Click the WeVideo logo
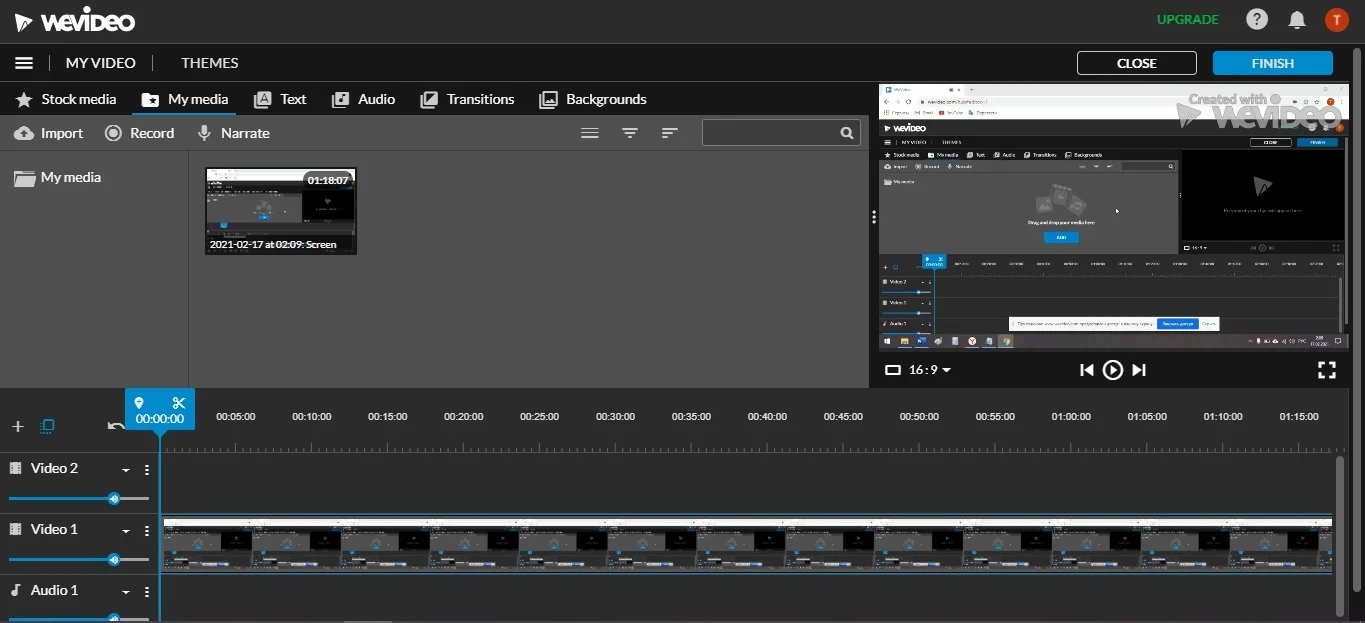Viewport: 1365px width, 623px height. [75, 21]
